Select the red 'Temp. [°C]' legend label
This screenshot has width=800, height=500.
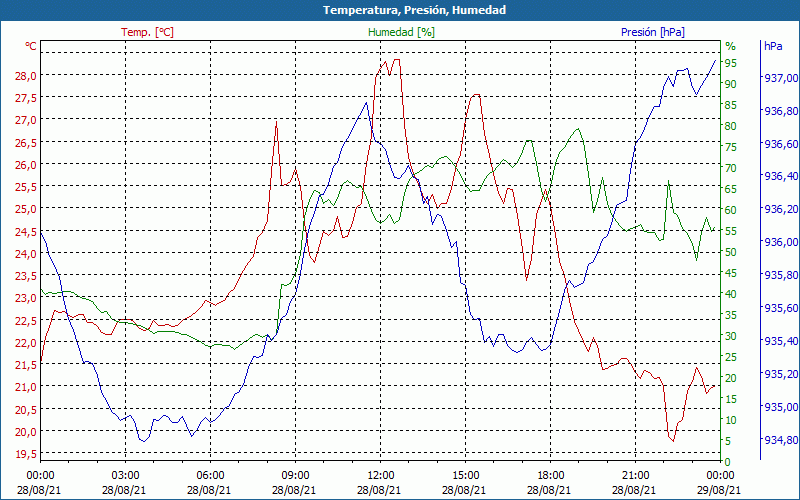click(x=147, y=32)
